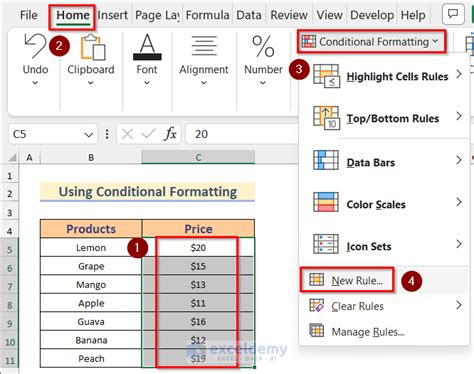
Task: Expand the Alignment group chevron
Action: (204, 83)
